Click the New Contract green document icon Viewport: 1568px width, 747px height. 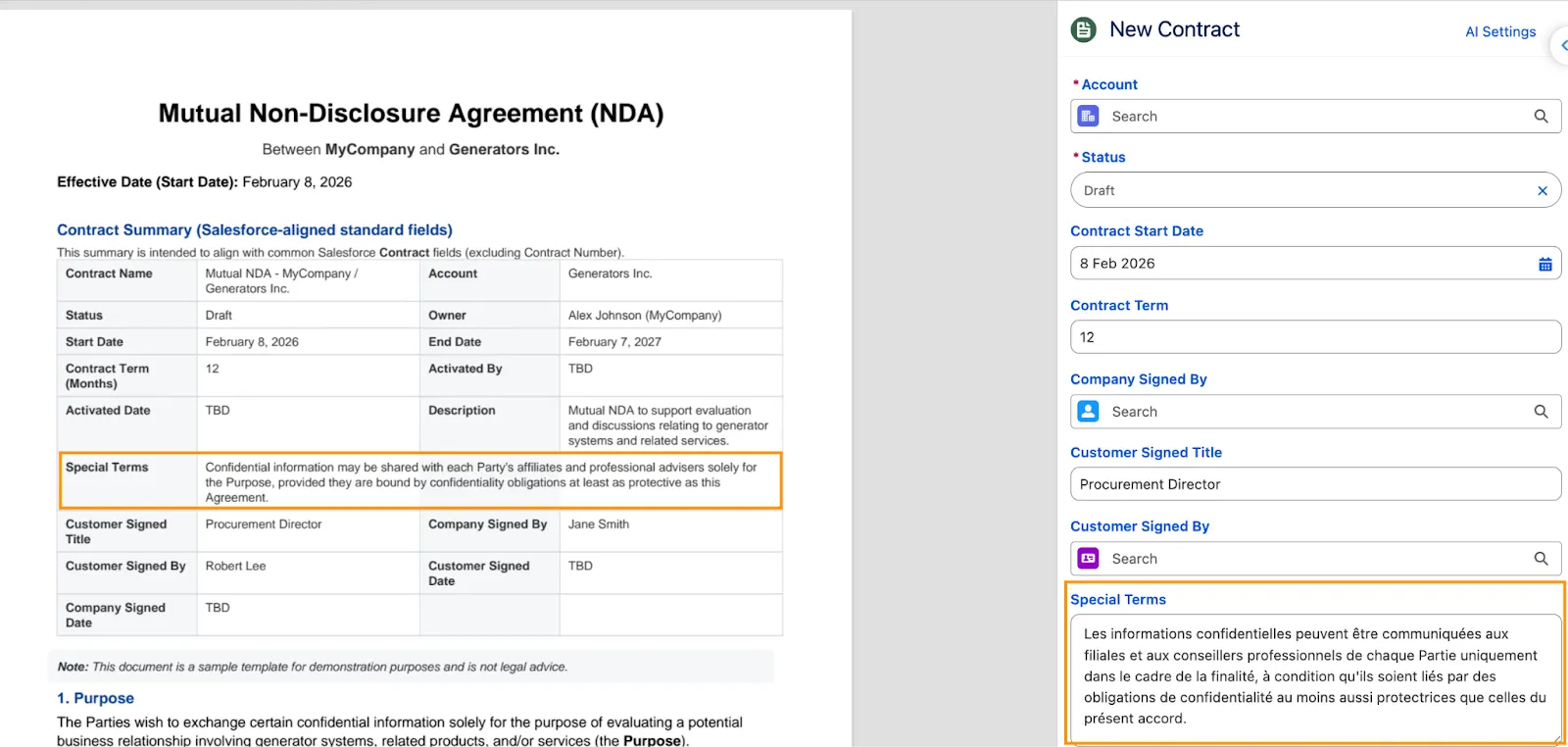click(1084, 30)
